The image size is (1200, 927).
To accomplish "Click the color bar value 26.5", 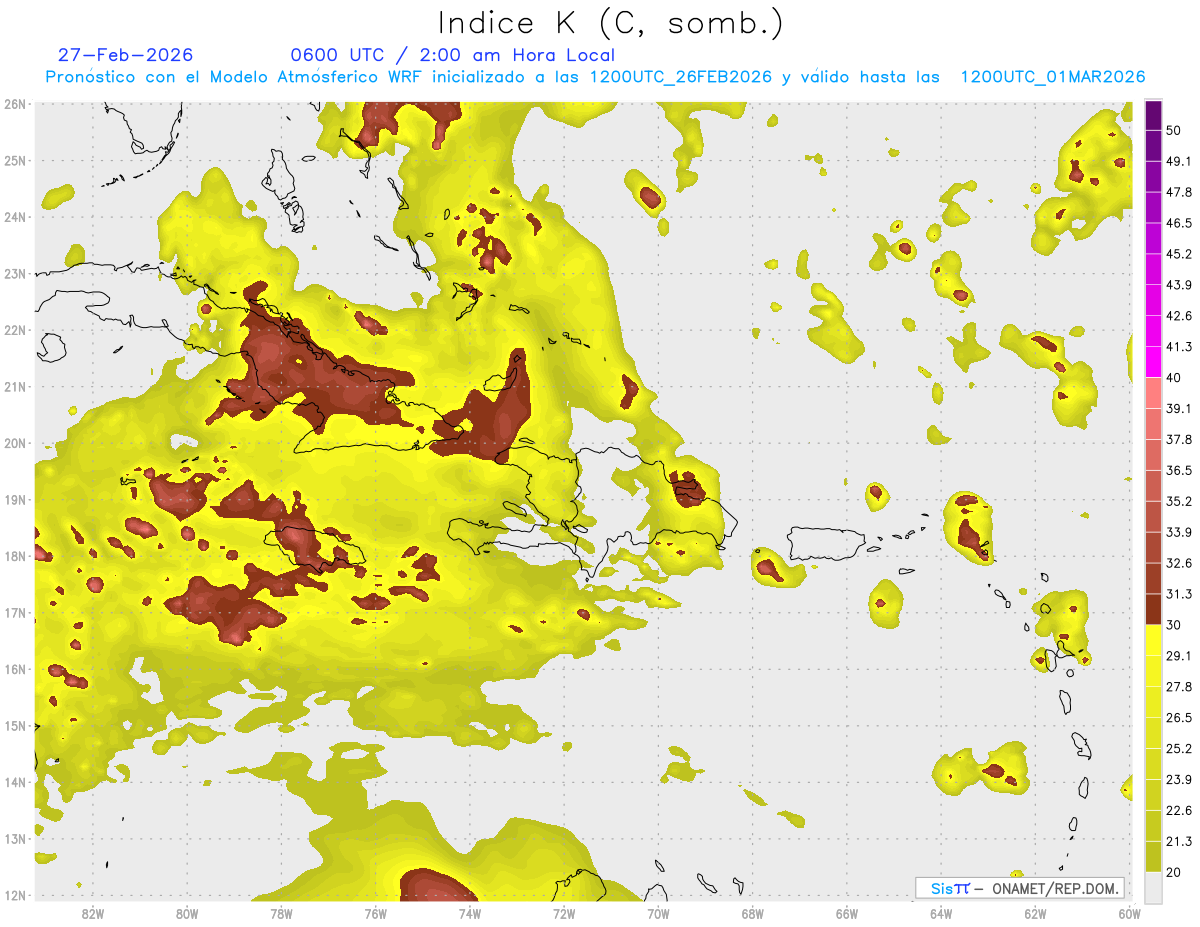I will click(1179, 718).
